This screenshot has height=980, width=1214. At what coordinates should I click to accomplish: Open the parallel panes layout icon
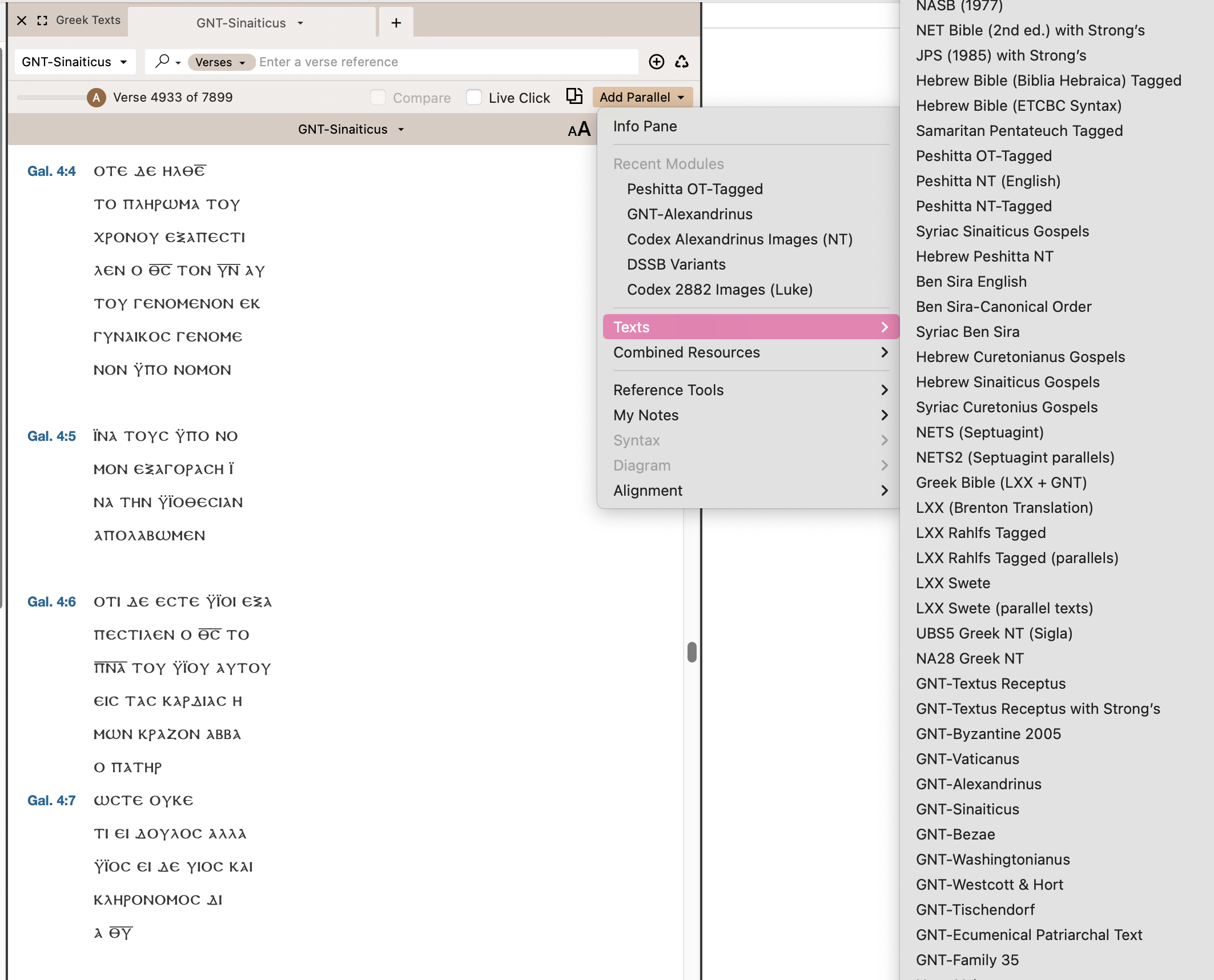click(574, 97)
